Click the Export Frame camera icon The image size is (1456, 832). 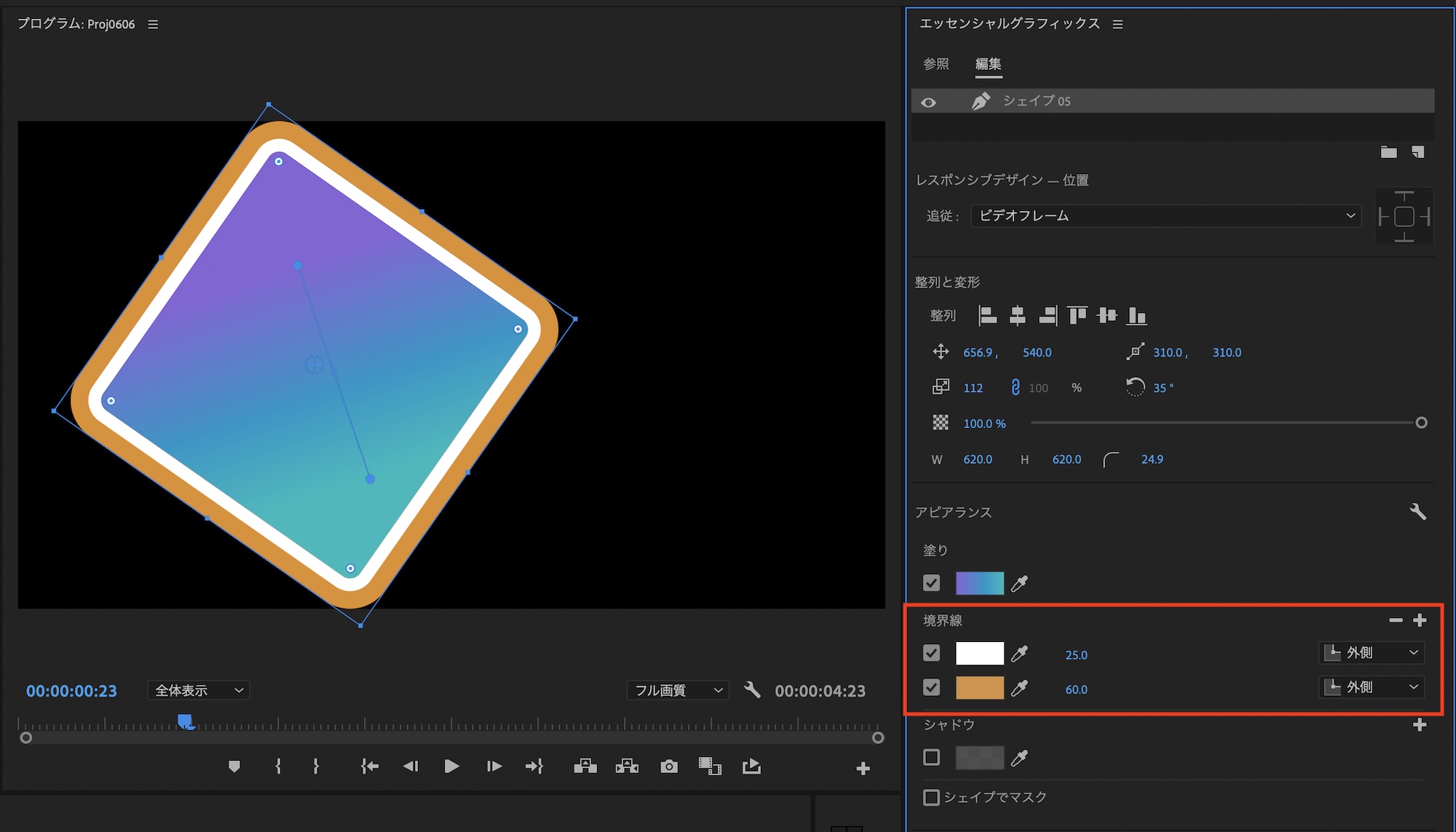pos(668,766)
